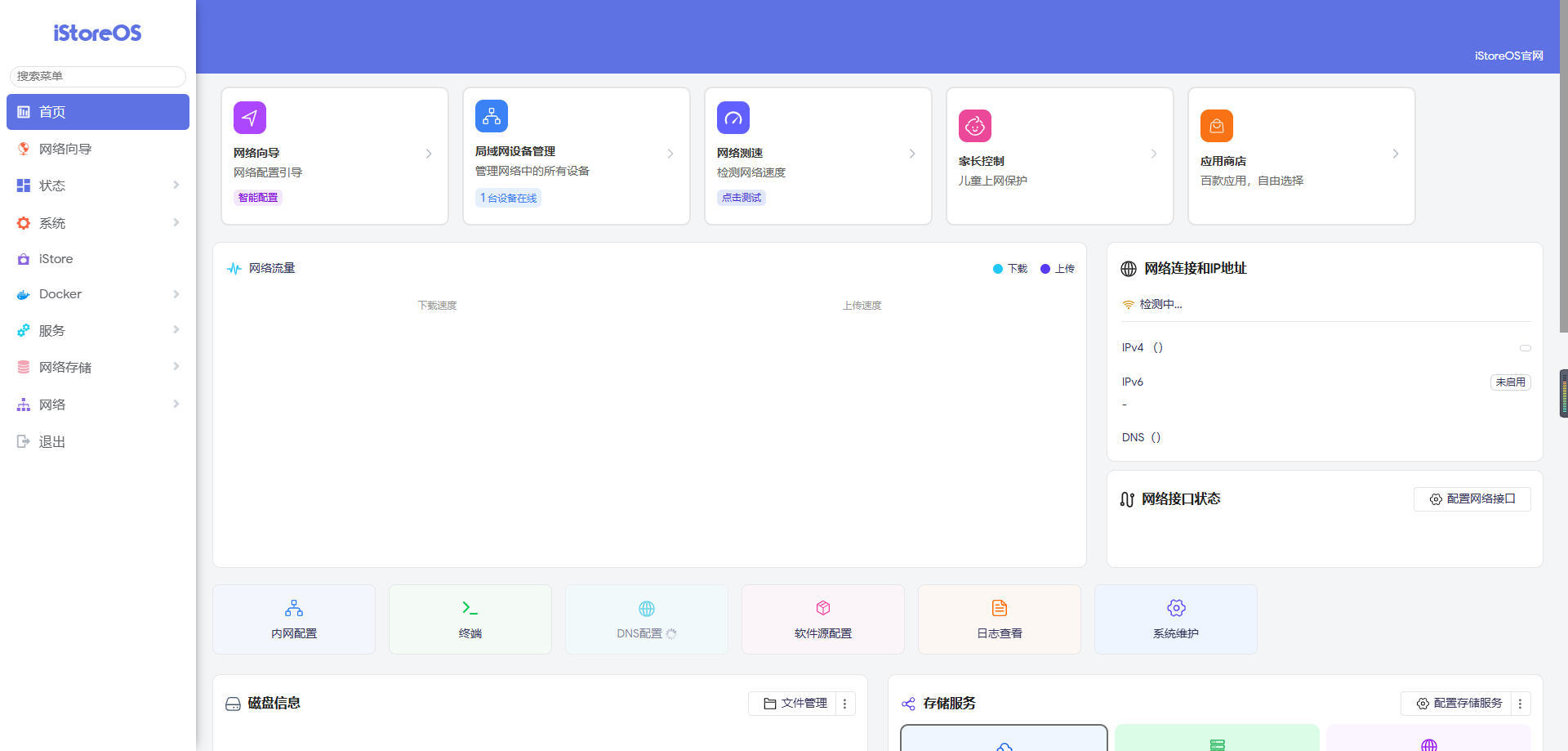This screenshot has width=1568, height=751.
Task: Open the LAN device management icon
Action: coord(492,116)
